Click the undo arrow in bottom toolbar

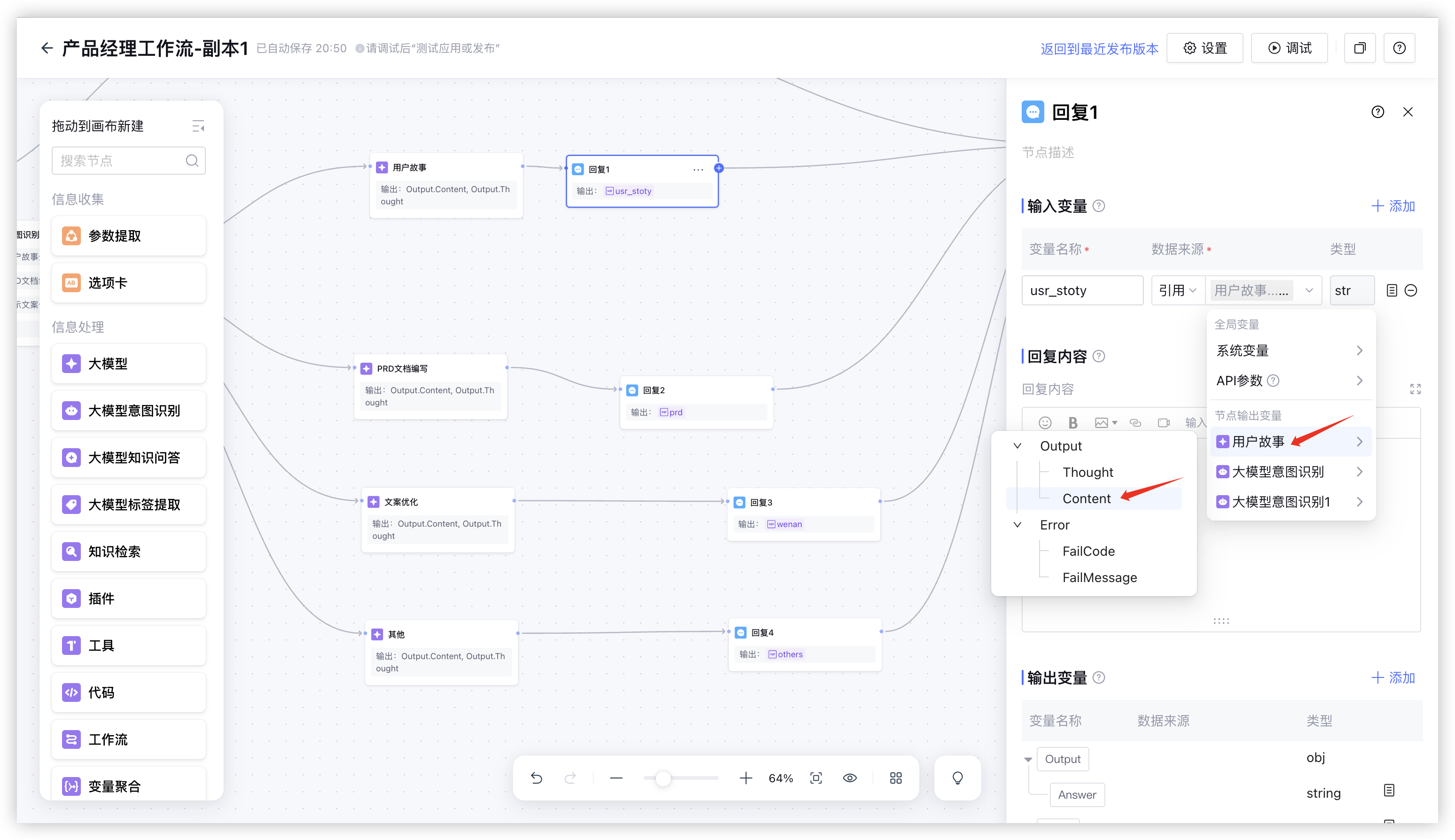point(536,778)
